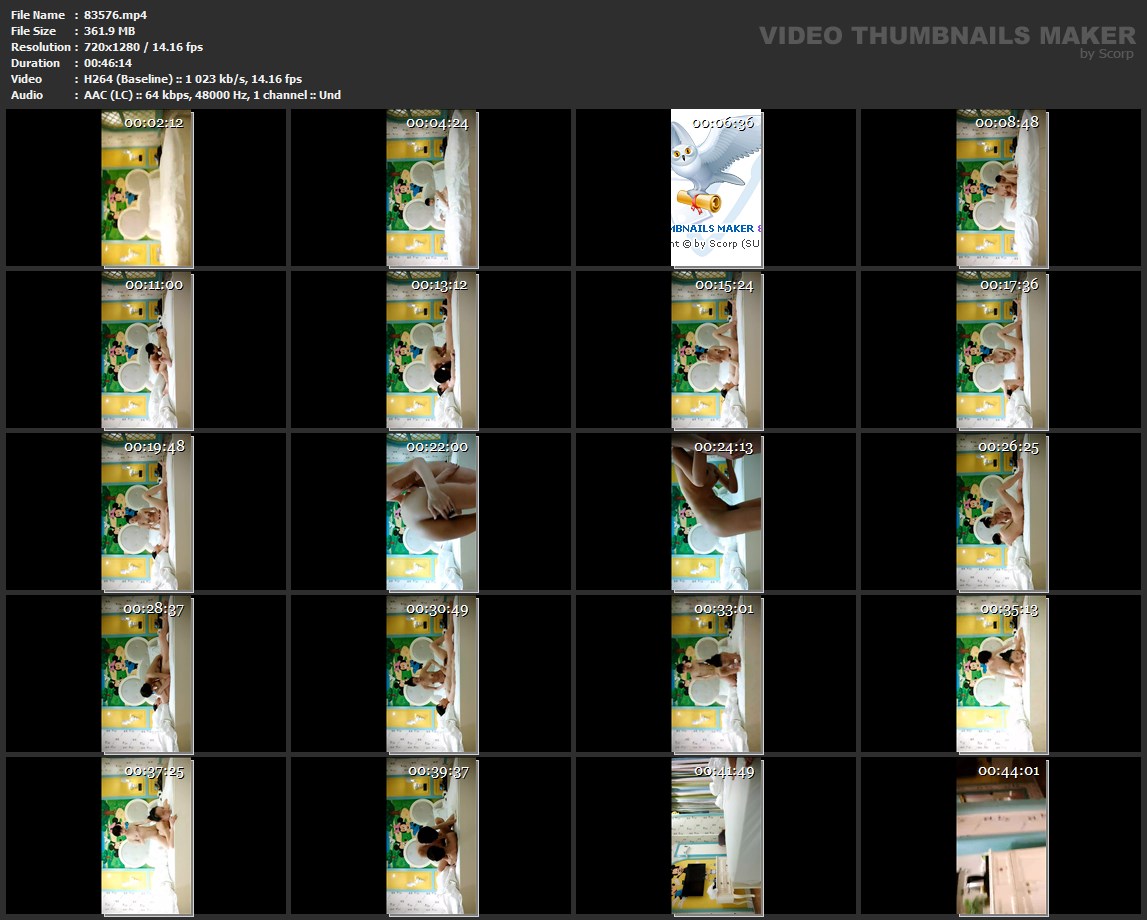Open the owl logo frame at 00:06:36
1147x920 pixels.
click(x=716, y=188)
